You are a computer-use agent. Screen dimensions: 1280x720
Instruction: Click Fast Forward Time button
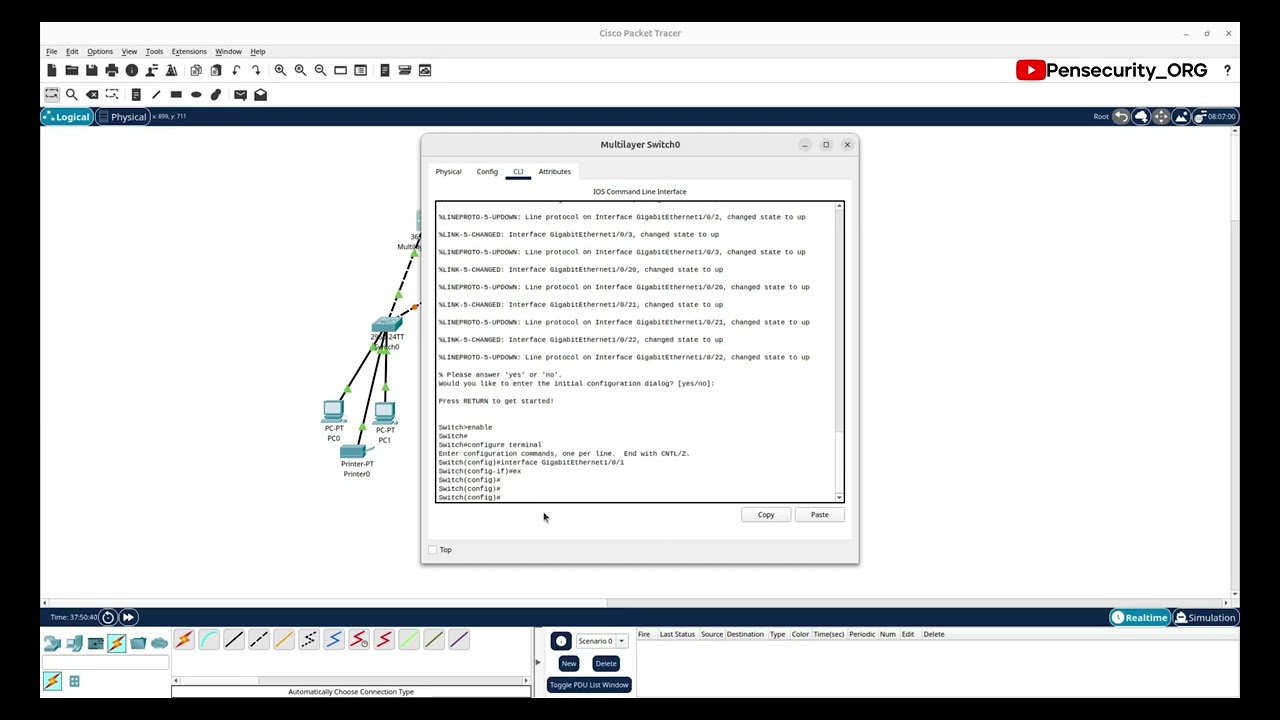tap(128, 617)
